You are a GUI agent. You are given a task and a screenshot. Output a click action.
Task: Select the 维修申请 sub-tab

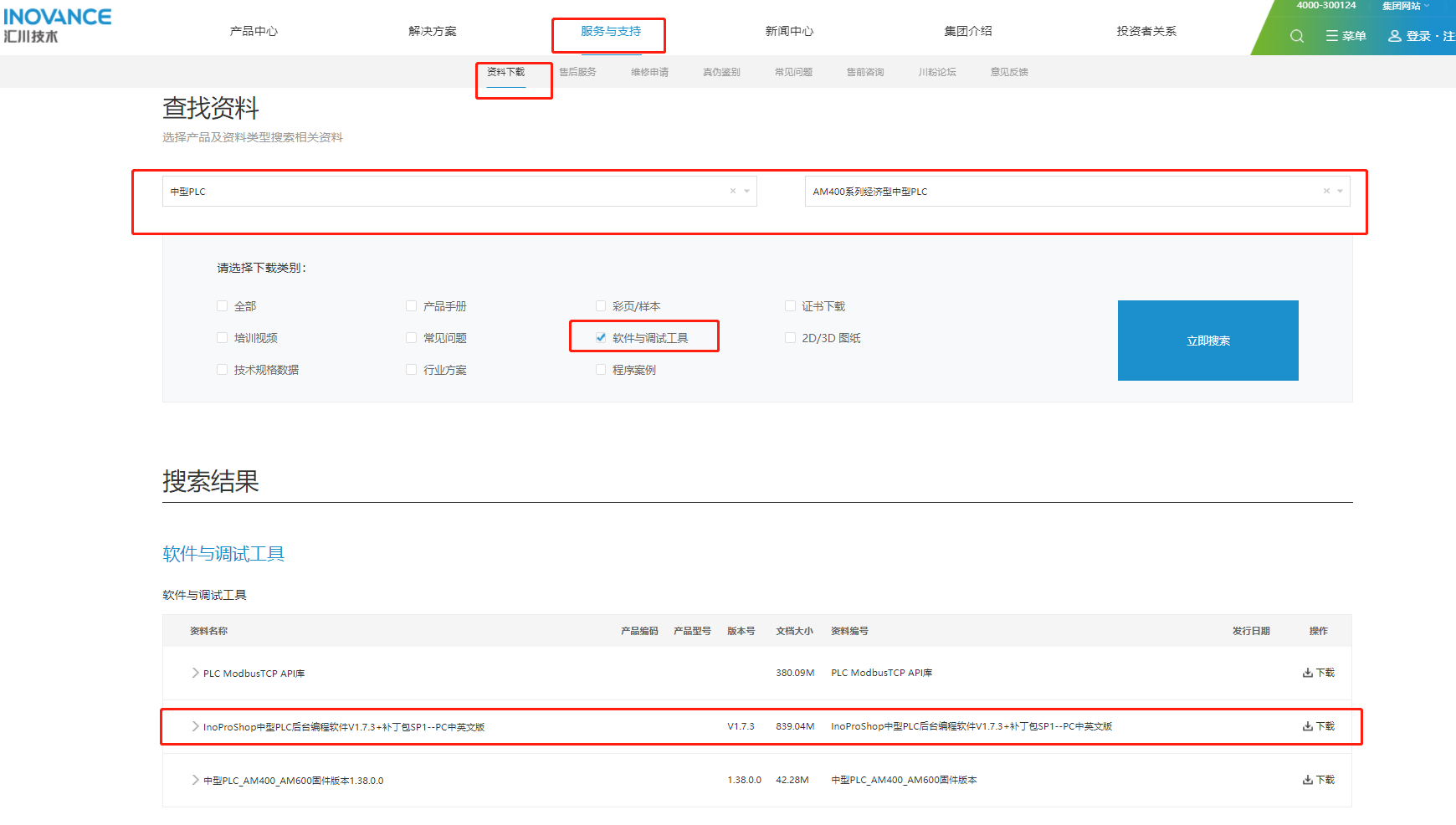click(650, 72)
